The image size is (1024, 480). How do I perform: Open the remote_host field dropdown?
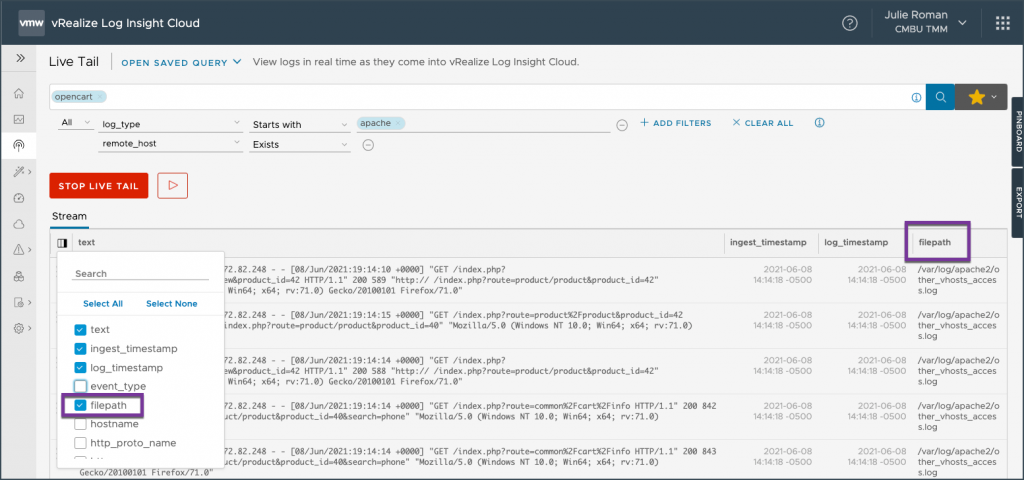(x=170, y=144)
